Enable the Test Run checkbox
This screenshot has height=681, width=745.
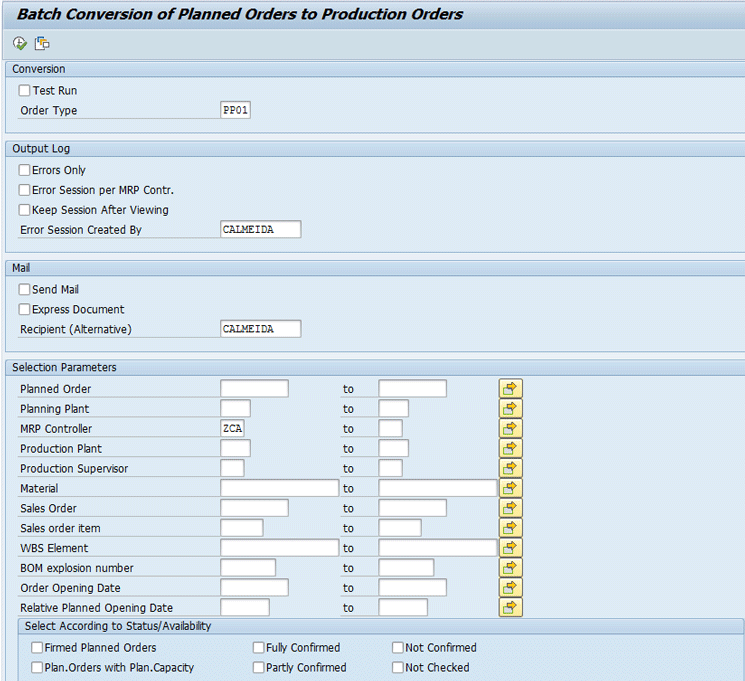coord(25,91)
